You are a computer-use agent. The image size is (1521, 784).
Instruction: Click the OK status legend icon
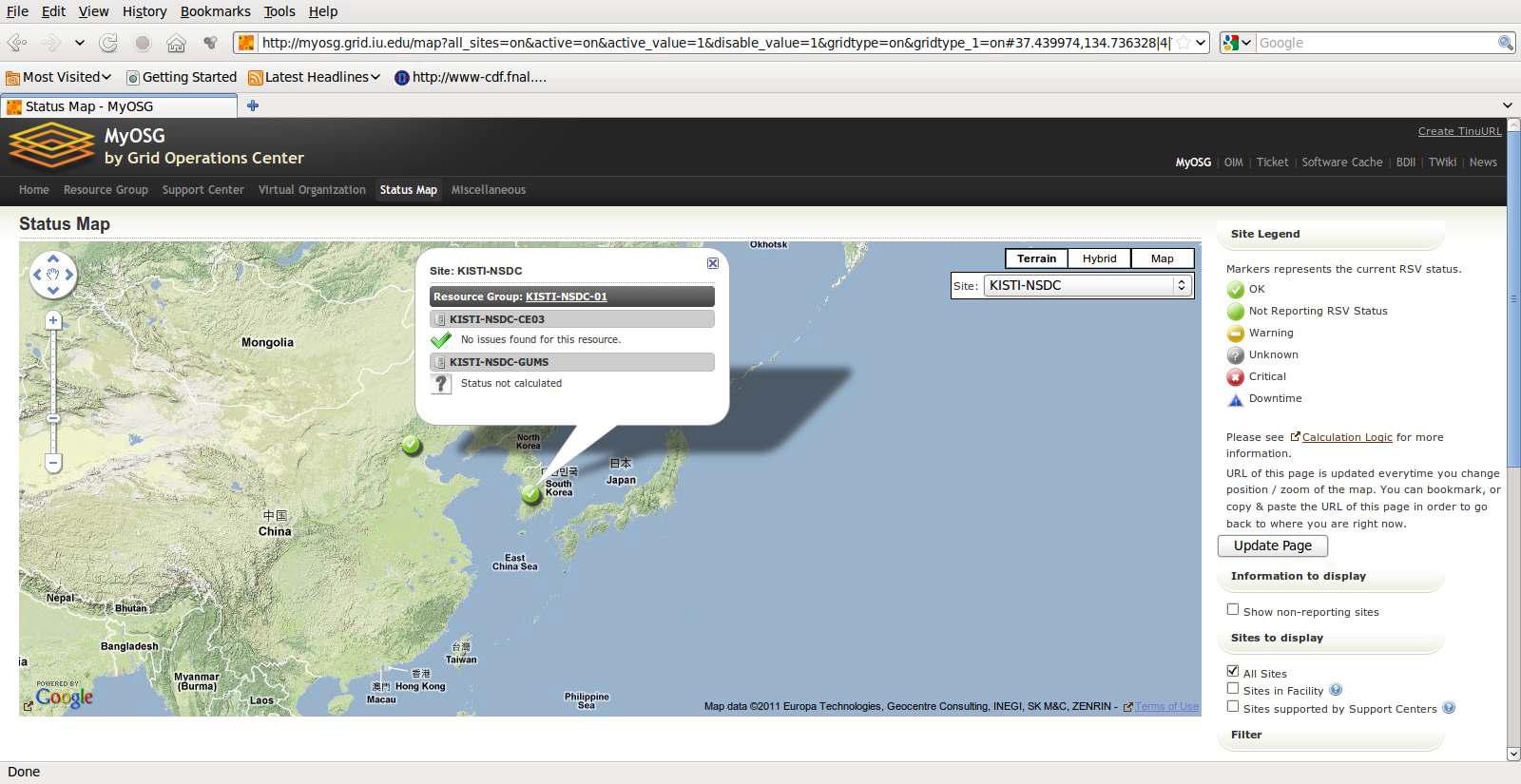coord(1236,290)
